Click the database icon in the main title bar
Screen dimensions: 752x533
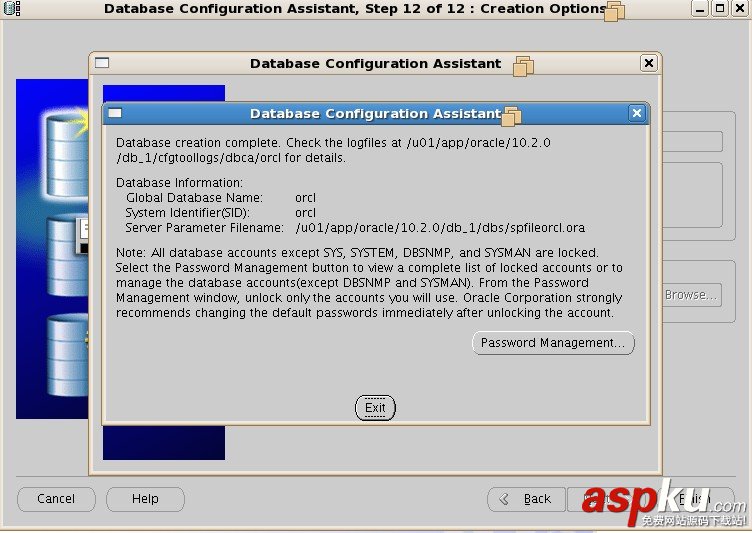12,9
